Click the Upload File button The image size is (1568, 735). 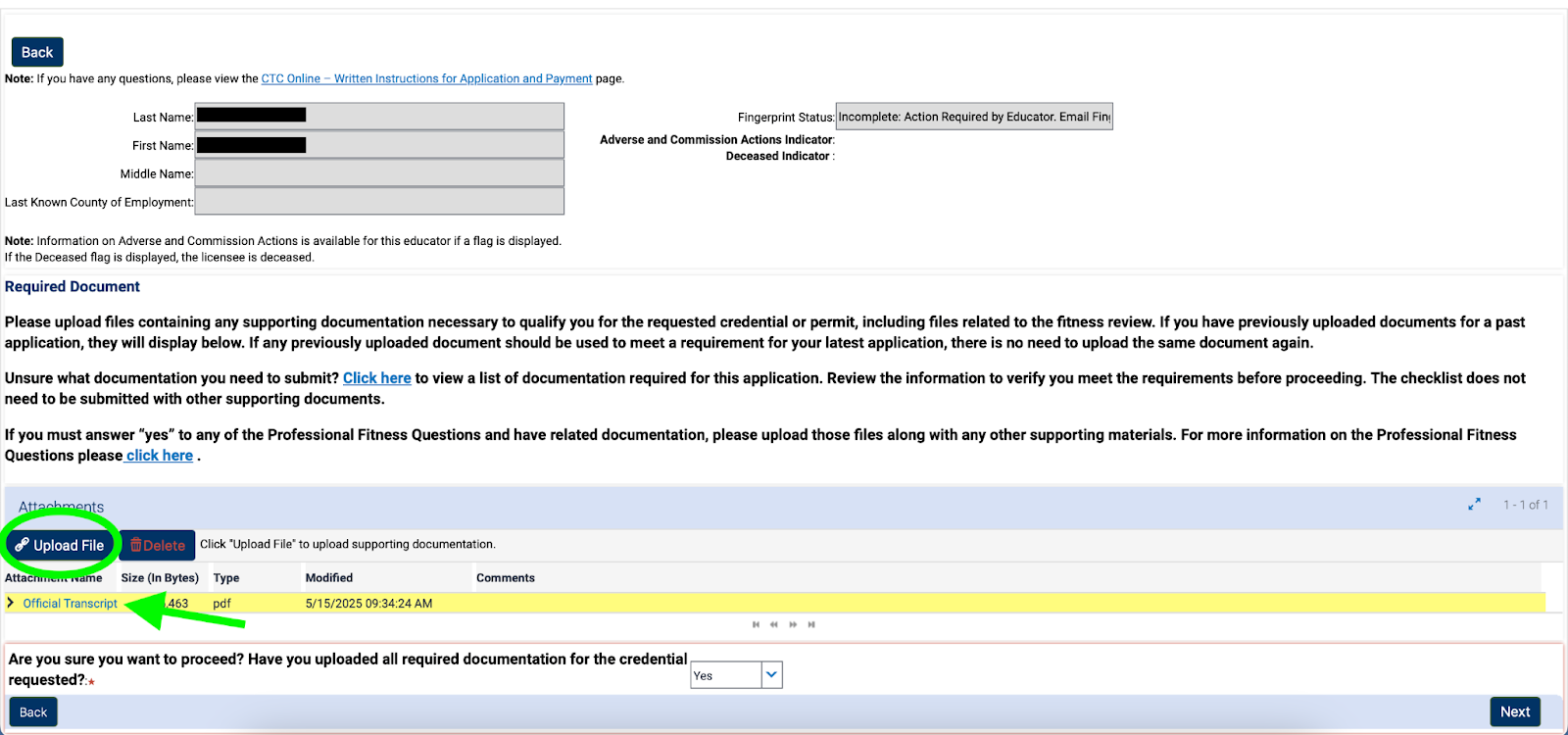pyautogui.click(x=60, y=545)
